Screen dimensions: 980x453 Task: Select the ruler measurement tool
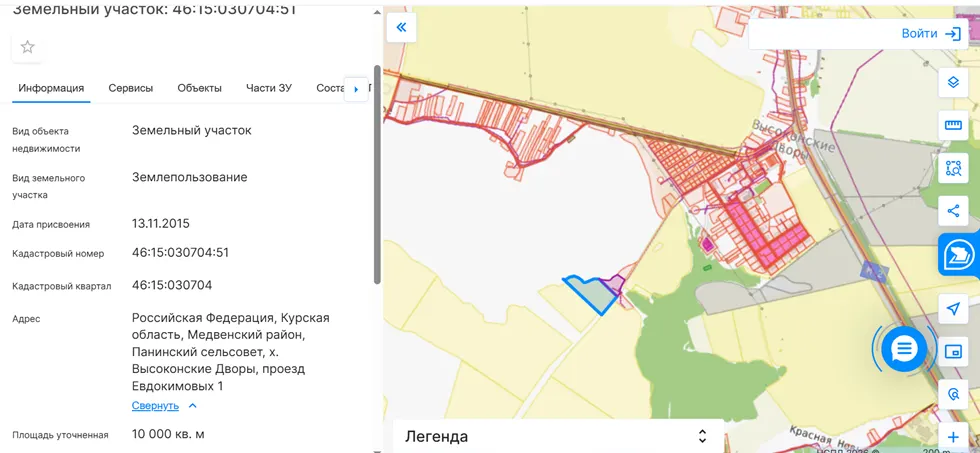point(953,125)
